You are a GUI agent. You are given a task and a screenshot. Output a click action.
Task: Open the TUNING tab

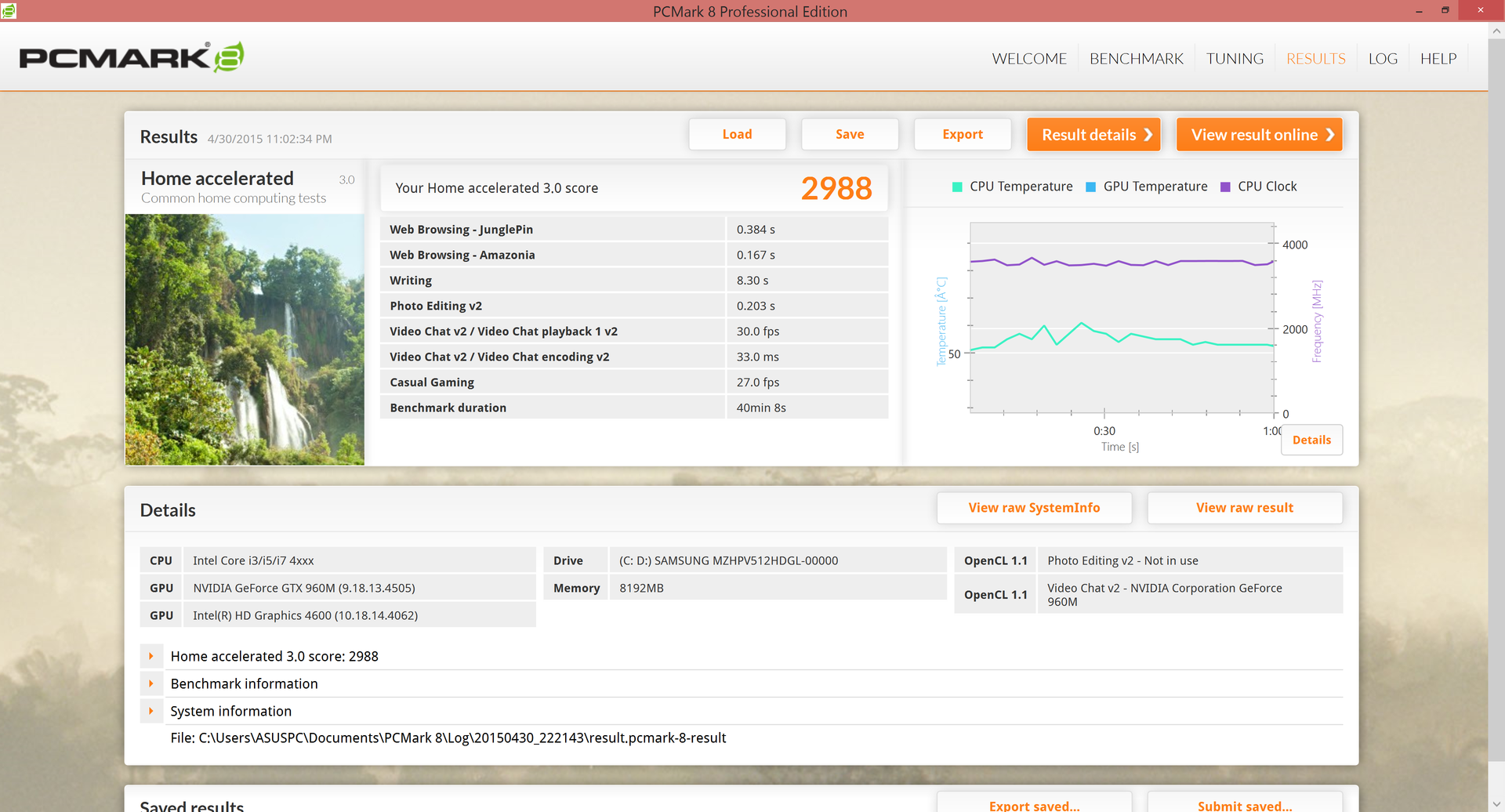click(1235, 59)
